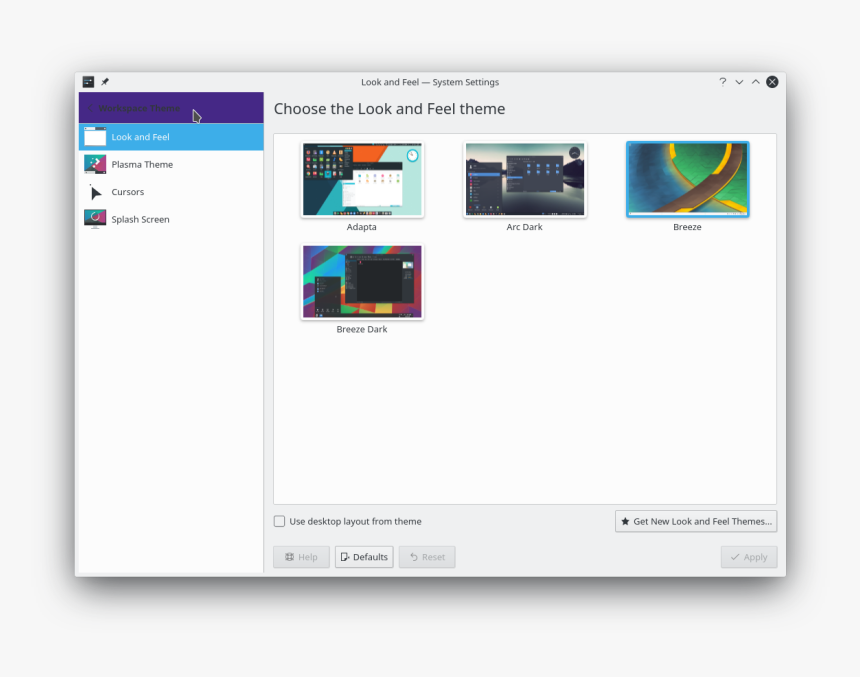Viewport: 860px width, 677px height.
Task: Click the help question-mark icon in titlebar
Action: [x=723, y=82]
